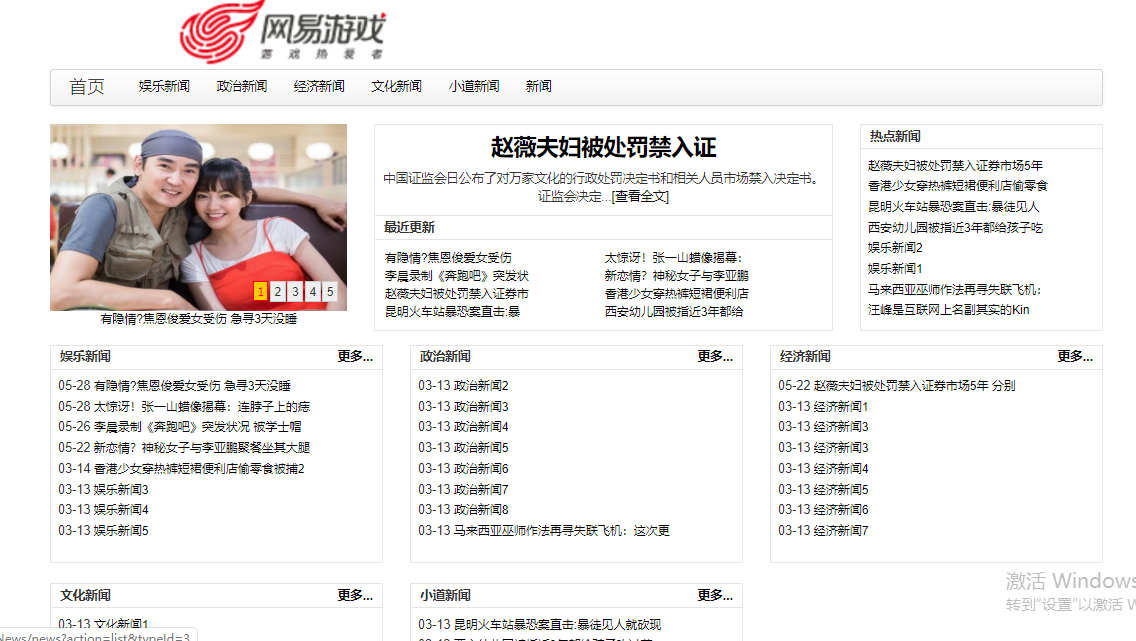Click the 最近更新 section heading
This screenshot has height=641, width=1136.
point(409,227)
